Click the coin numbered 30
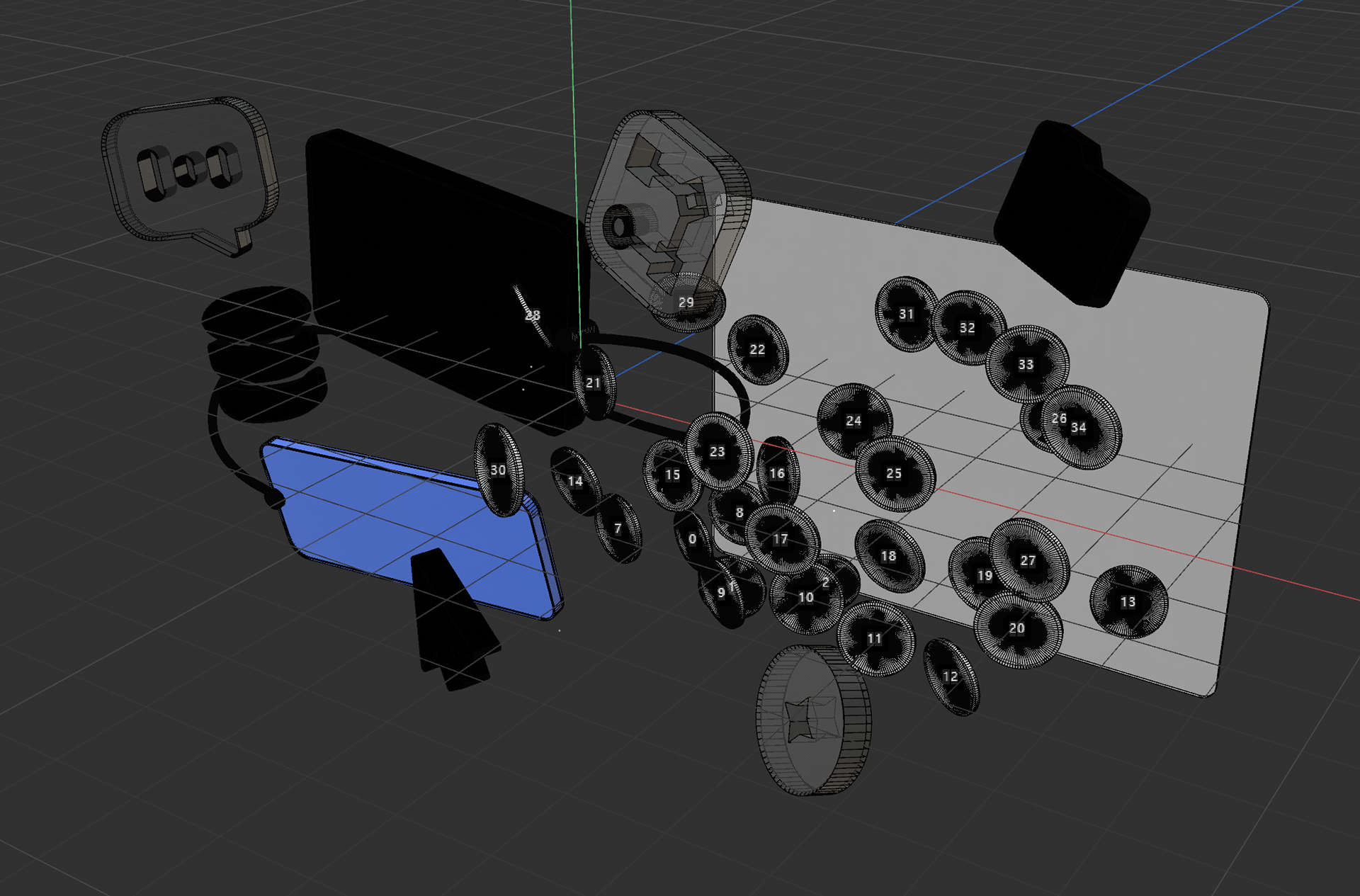 point(498,470)
